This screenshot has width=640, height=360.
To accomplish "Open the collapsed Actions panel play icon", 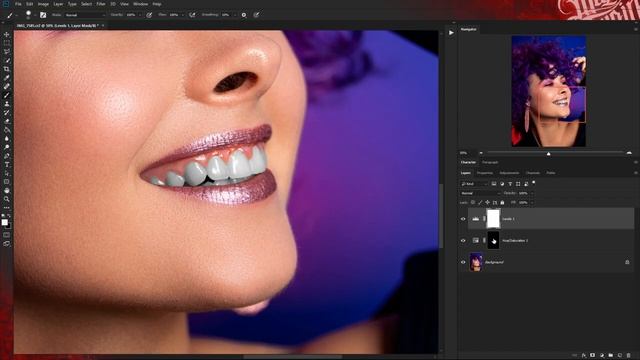I will [x=451, y=33].
